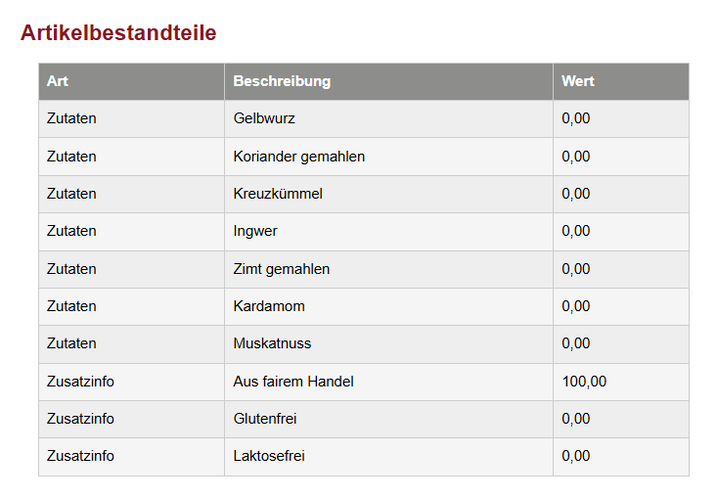Select the Kreuzkümmel ingredient cell
This screenshot has width=717, height=498.
click(277, 194)
